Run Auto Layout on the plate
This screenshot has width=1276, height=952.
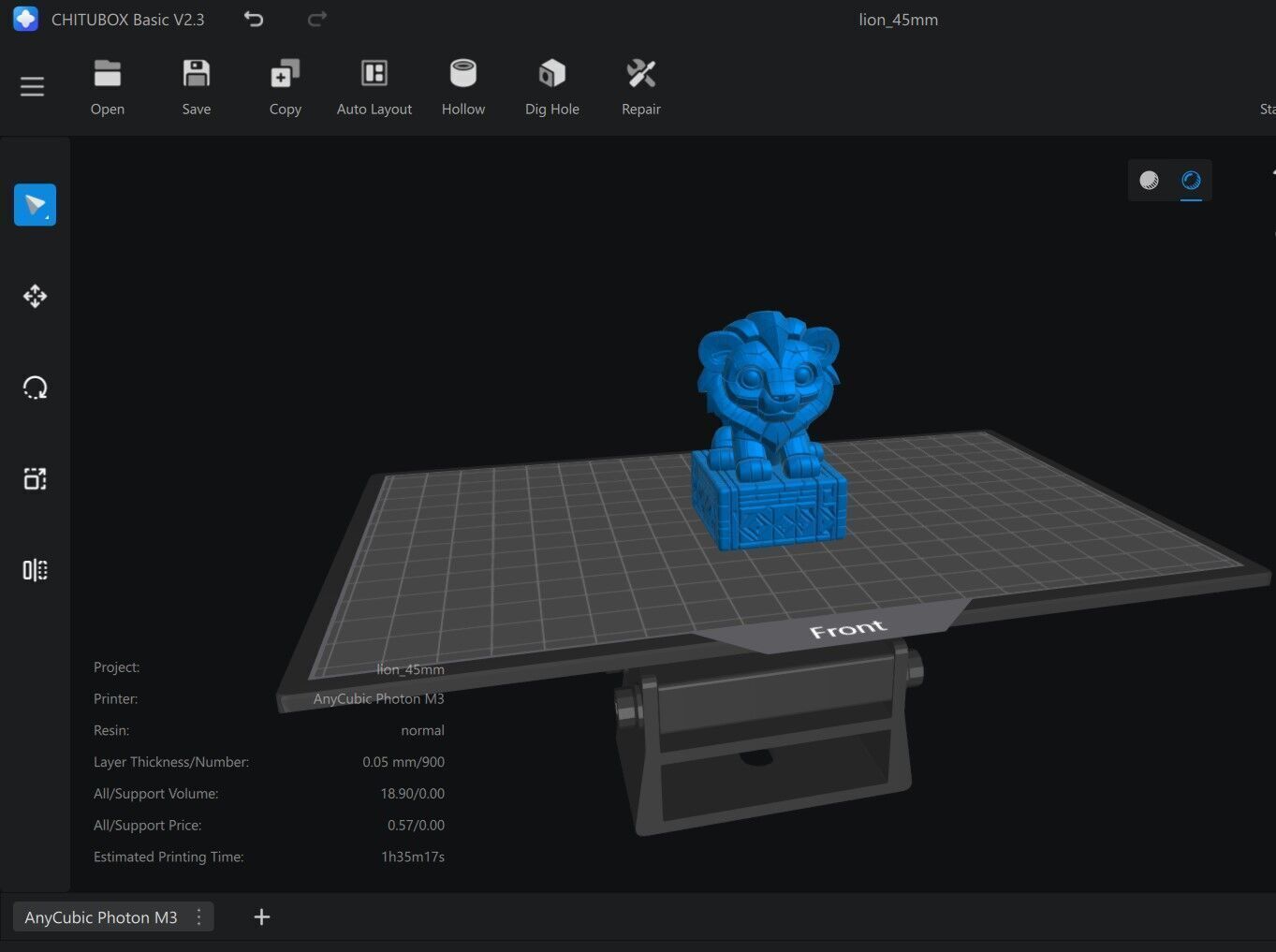tap(374, 73)
